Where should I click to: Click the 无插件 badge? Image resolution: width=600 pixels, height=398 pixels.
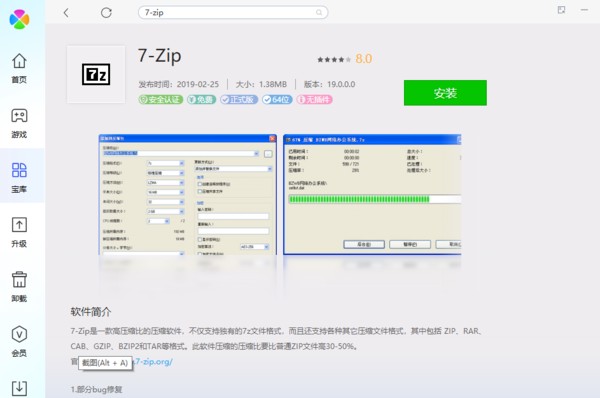coord(314,100)
